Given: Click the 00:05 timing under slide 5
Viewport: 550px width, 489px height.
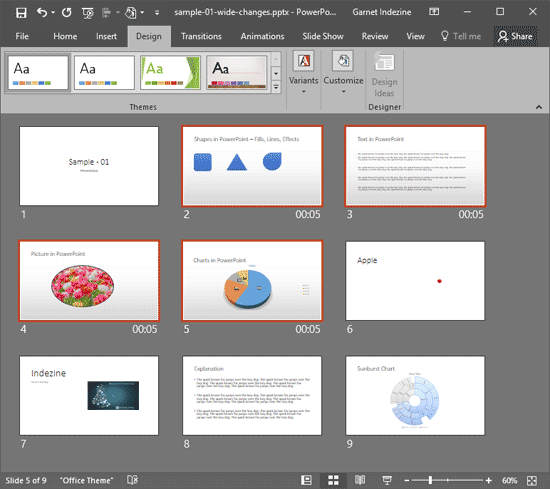Looking at the screenshot, I should pos(308,329).
